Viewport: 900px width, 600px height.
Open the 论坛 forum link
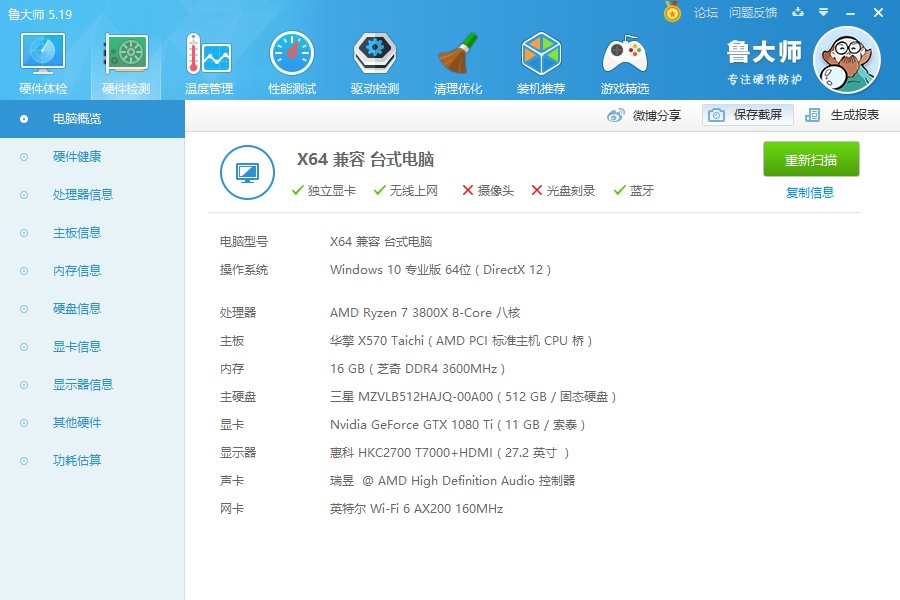pos(706,13)
